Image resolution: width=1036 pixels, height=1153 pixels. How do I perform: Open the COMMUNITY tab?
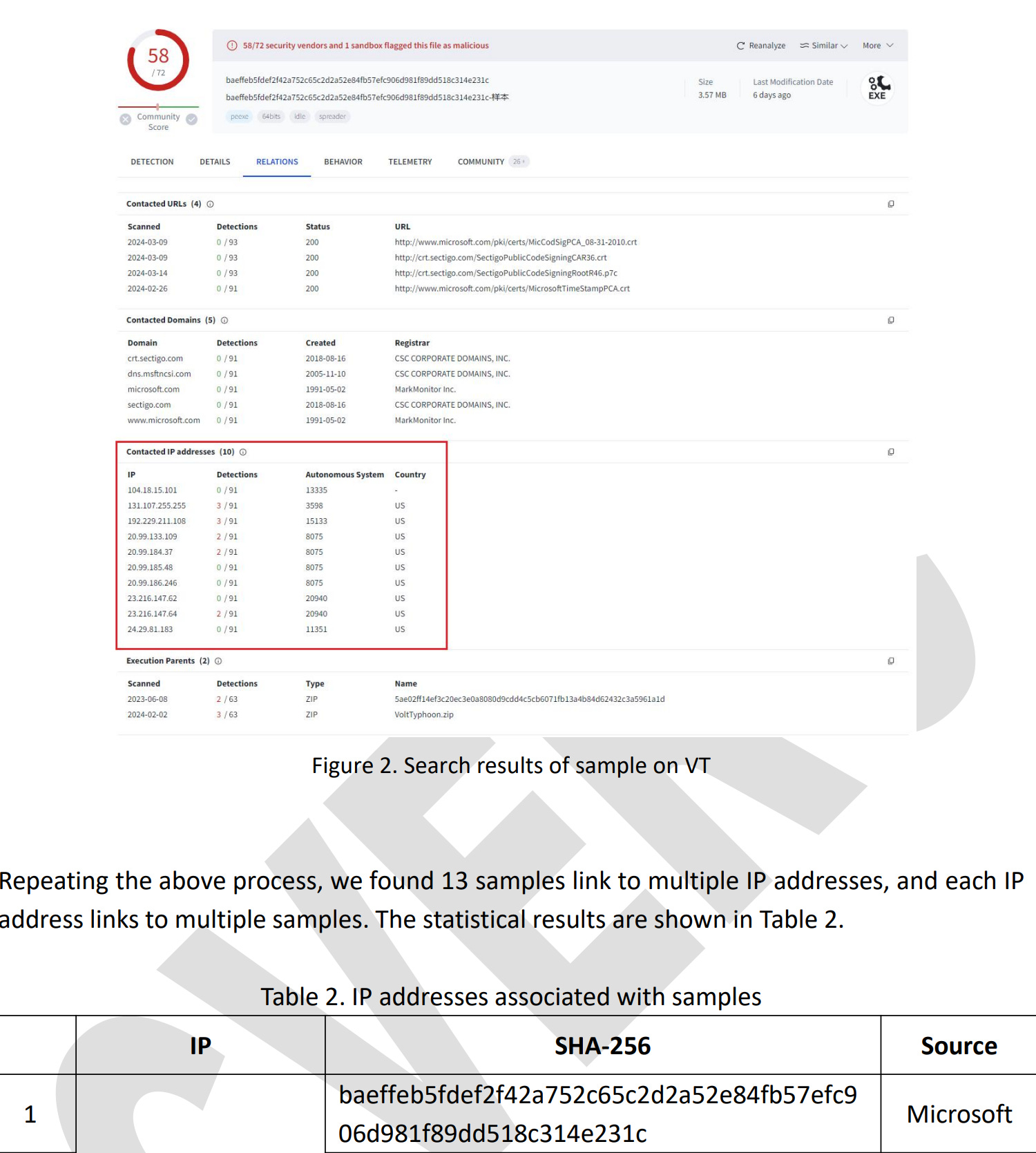tap(492, 162)
